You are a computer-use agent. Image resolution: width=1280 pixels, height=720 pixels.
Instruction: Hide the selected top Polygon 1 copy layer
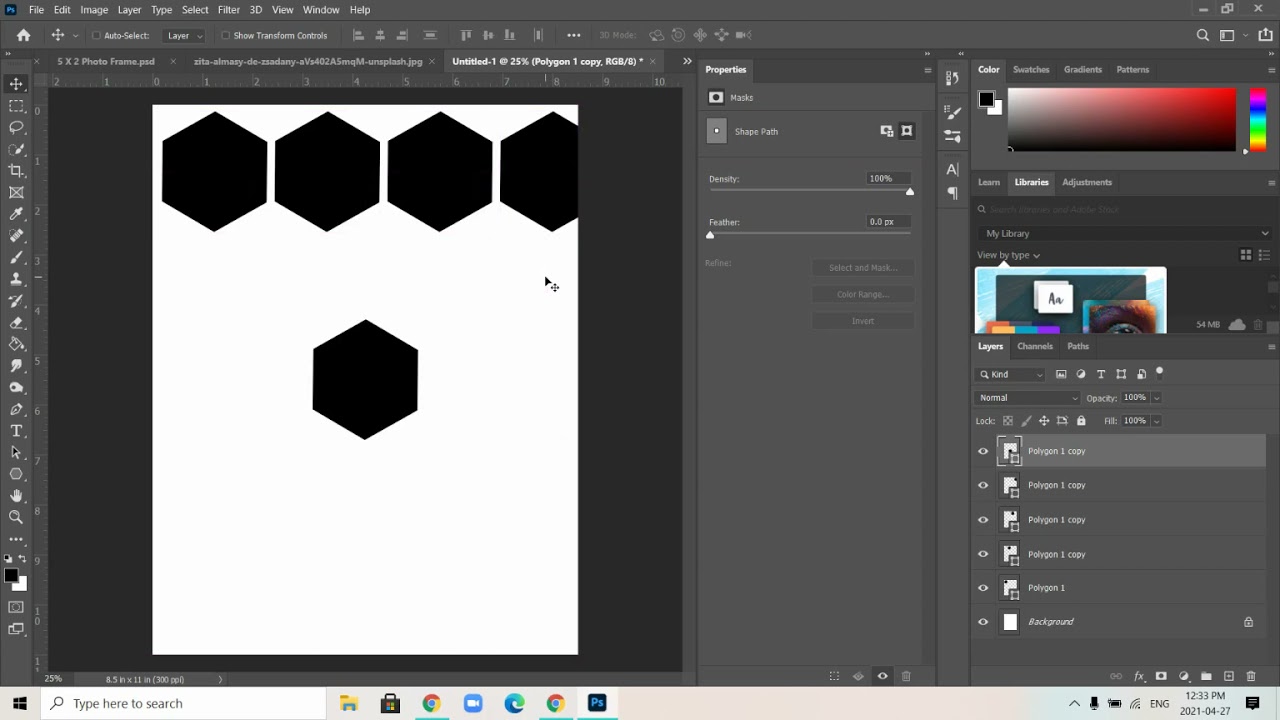tap(983, 451)
